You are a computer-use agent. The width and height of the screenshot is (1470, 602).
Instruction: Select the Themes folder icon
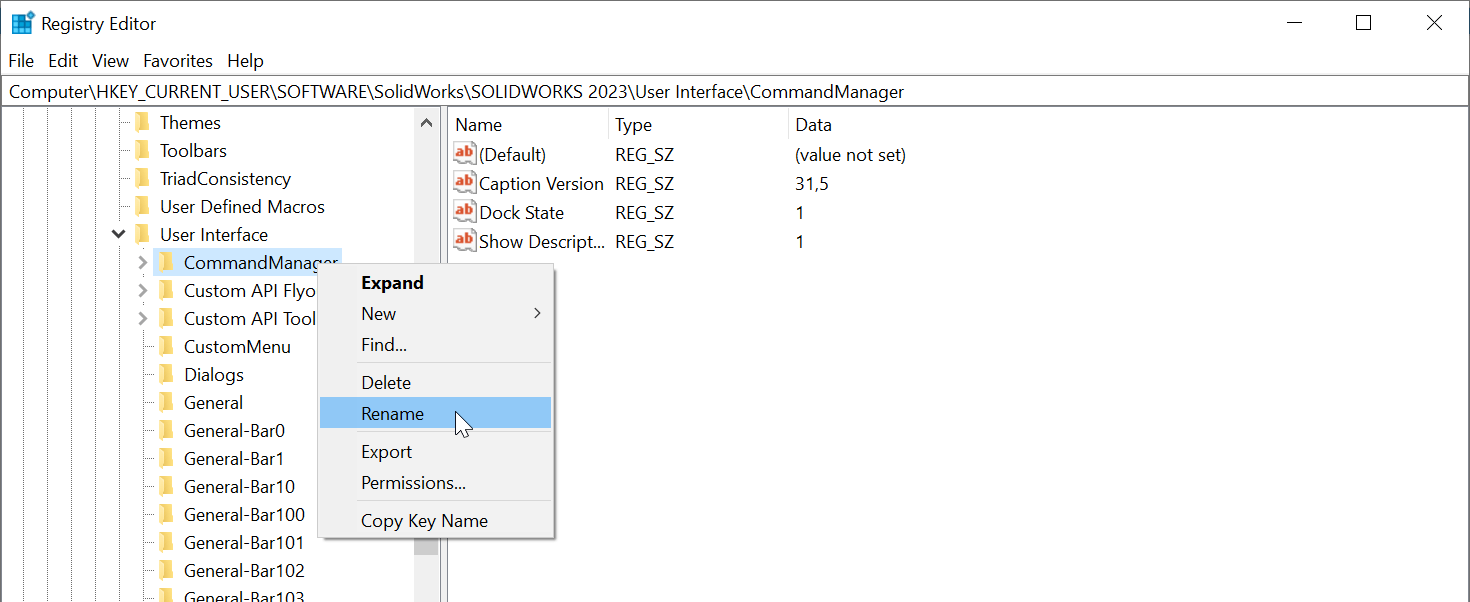click(142, 123)
